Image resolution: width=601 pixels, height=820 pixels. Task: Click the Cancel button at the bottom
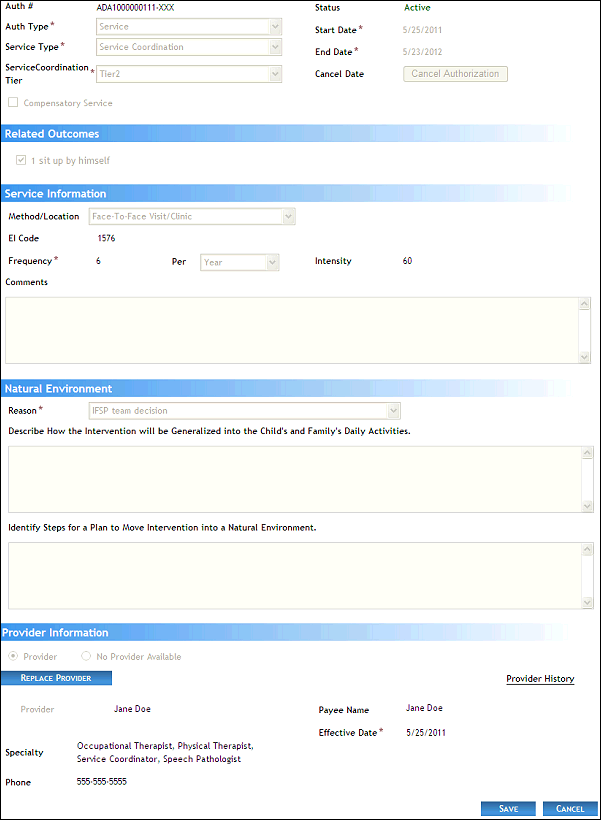click(570, 808)
